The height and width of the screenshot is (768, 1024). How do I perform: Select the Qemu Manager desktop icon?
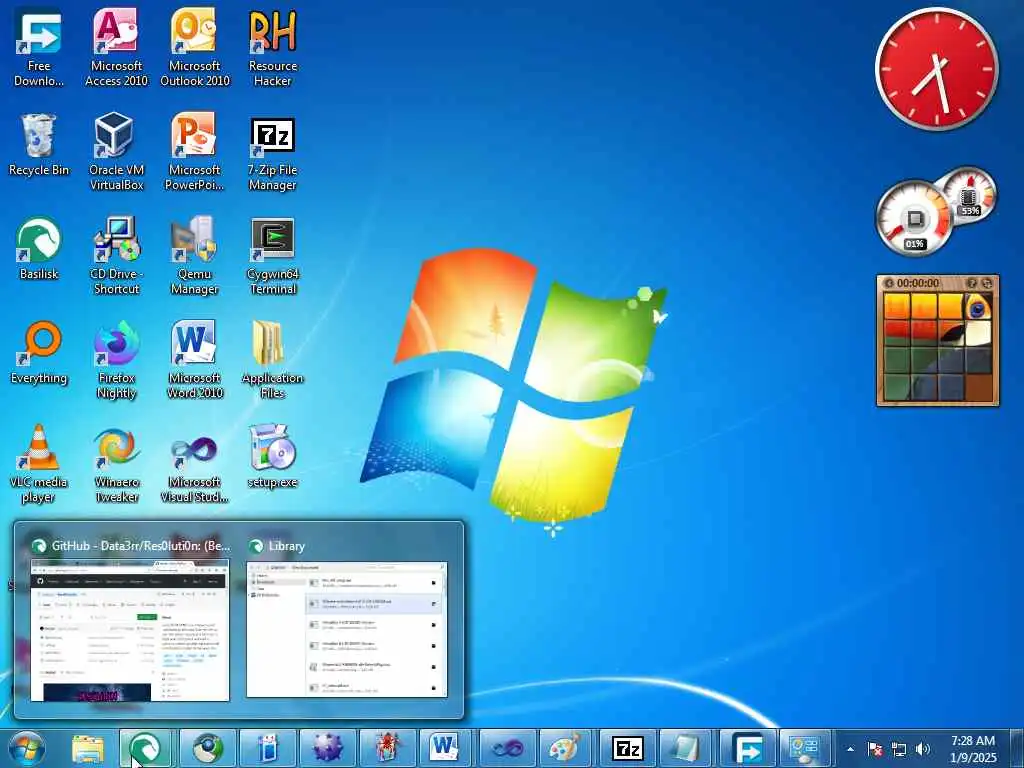195,255
